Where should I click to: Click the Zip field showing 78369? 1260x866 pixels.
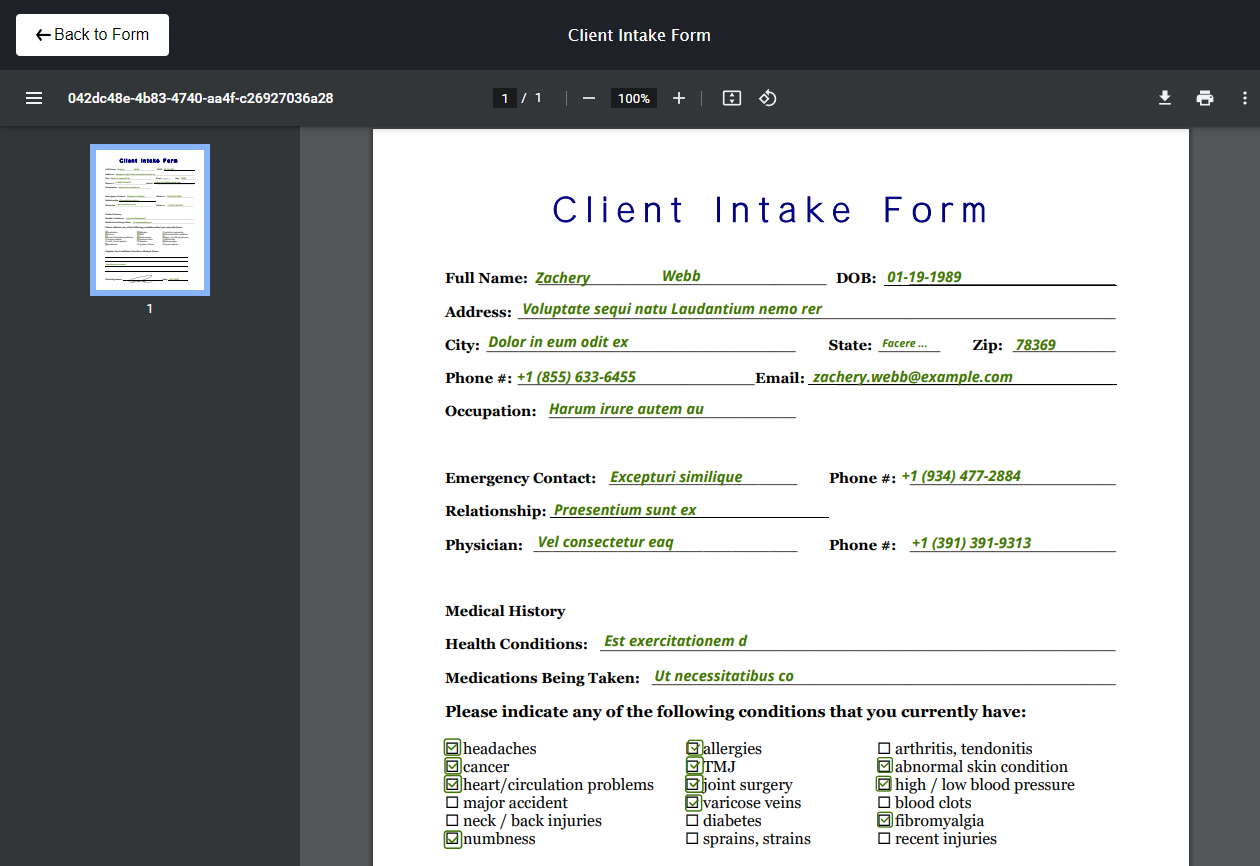point(1063,345)
